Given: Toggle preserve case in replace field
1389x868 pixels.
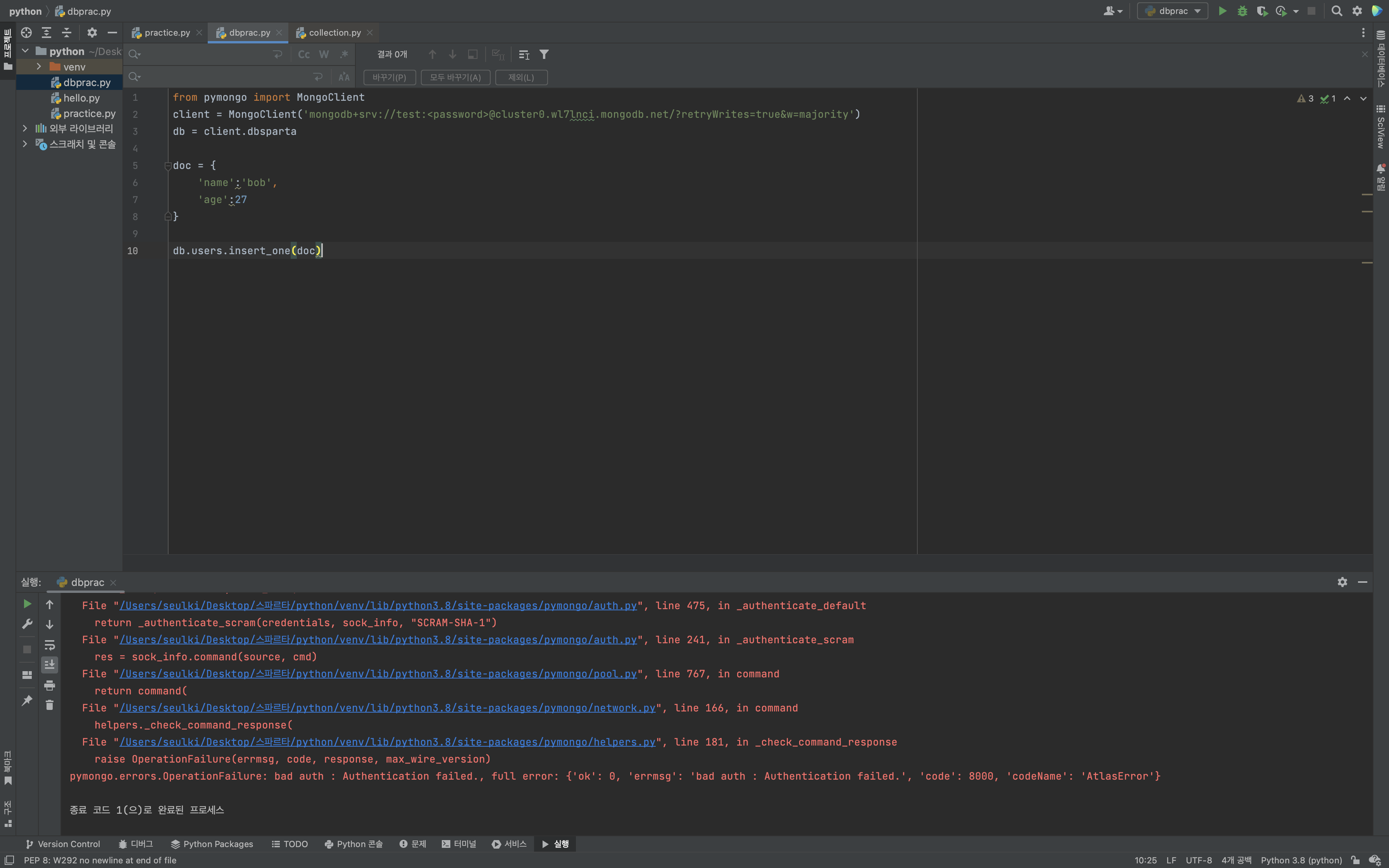Looking at the screenshot, I should tap(344, 77).
